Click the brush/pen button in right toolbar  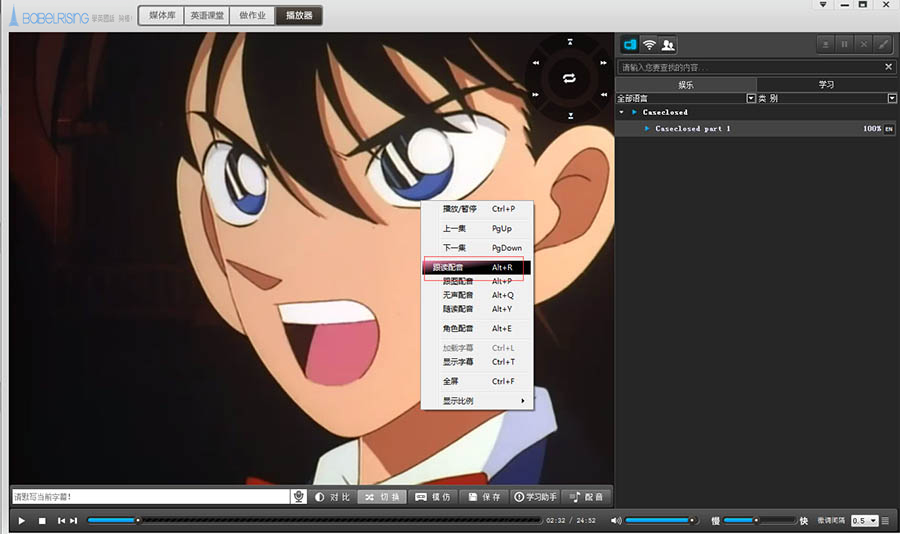[883, 44]
